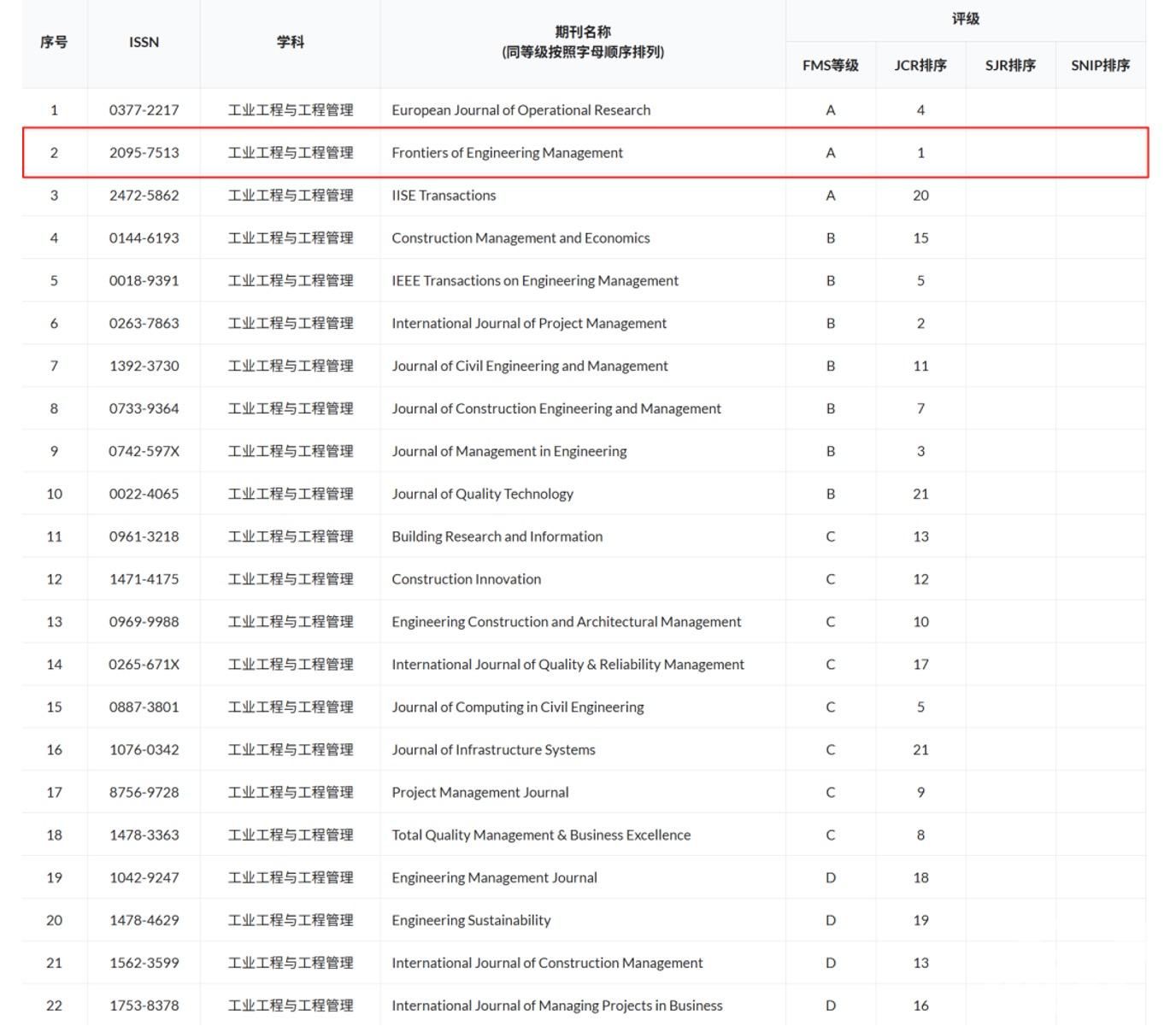The image size is (1176, 1032).
Task: Click Project Management Journal name
Action: click(479, 792)
